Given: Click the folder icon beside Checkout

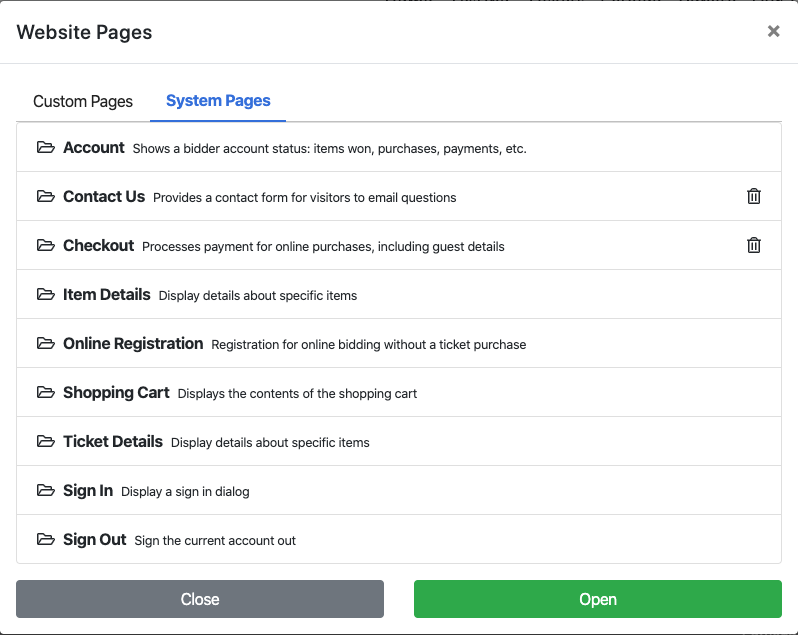Looking at the screenshot, I should click(x=45, y=246).
